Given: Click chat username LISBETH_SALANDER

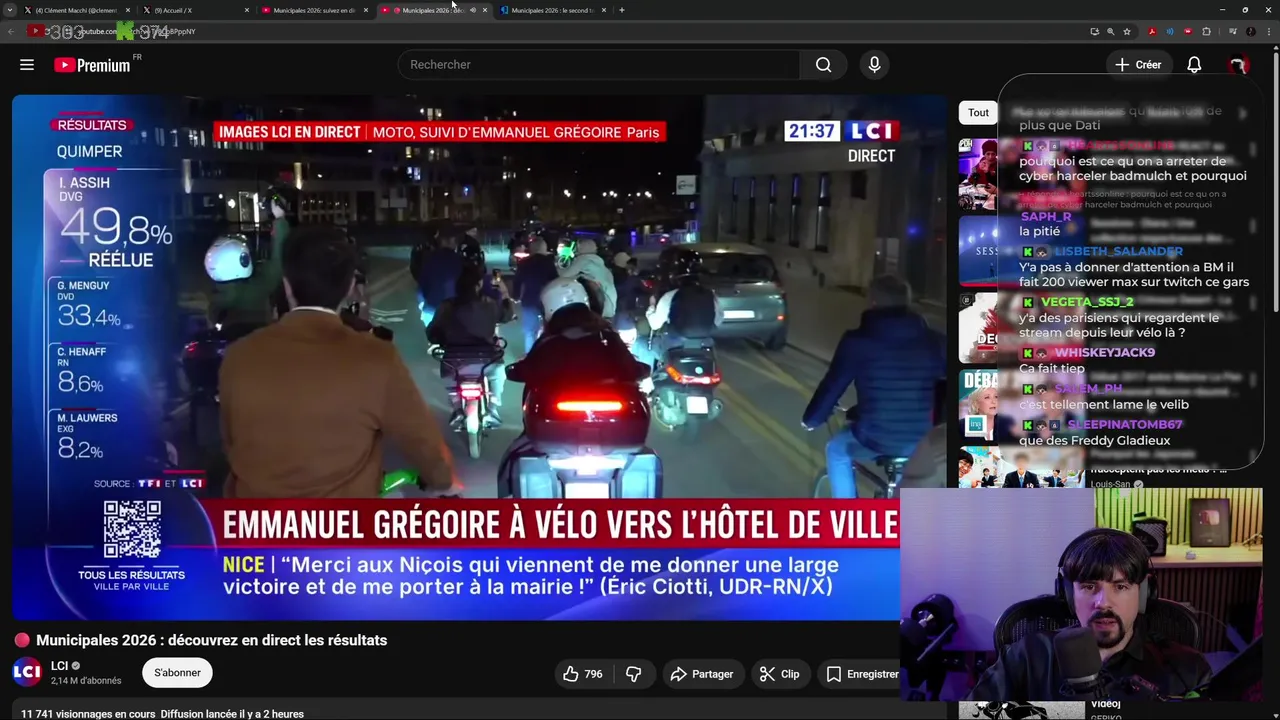Looking at the screenshot, I should tap(1118, 251).
